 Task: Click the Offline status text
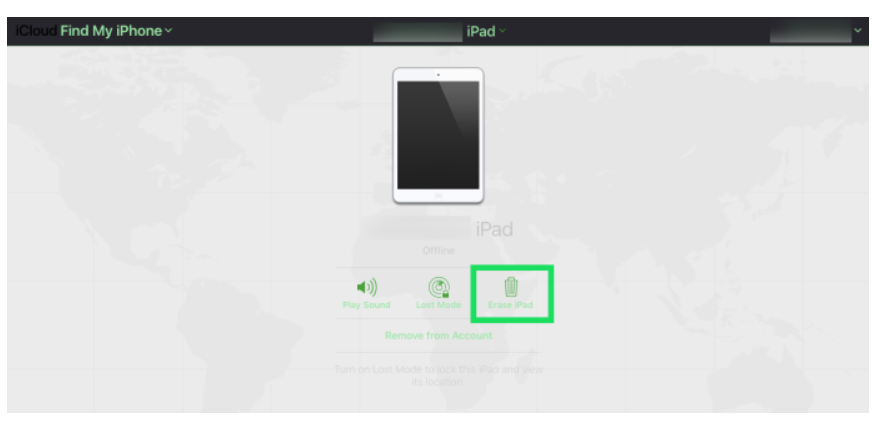tap(438, 251)
